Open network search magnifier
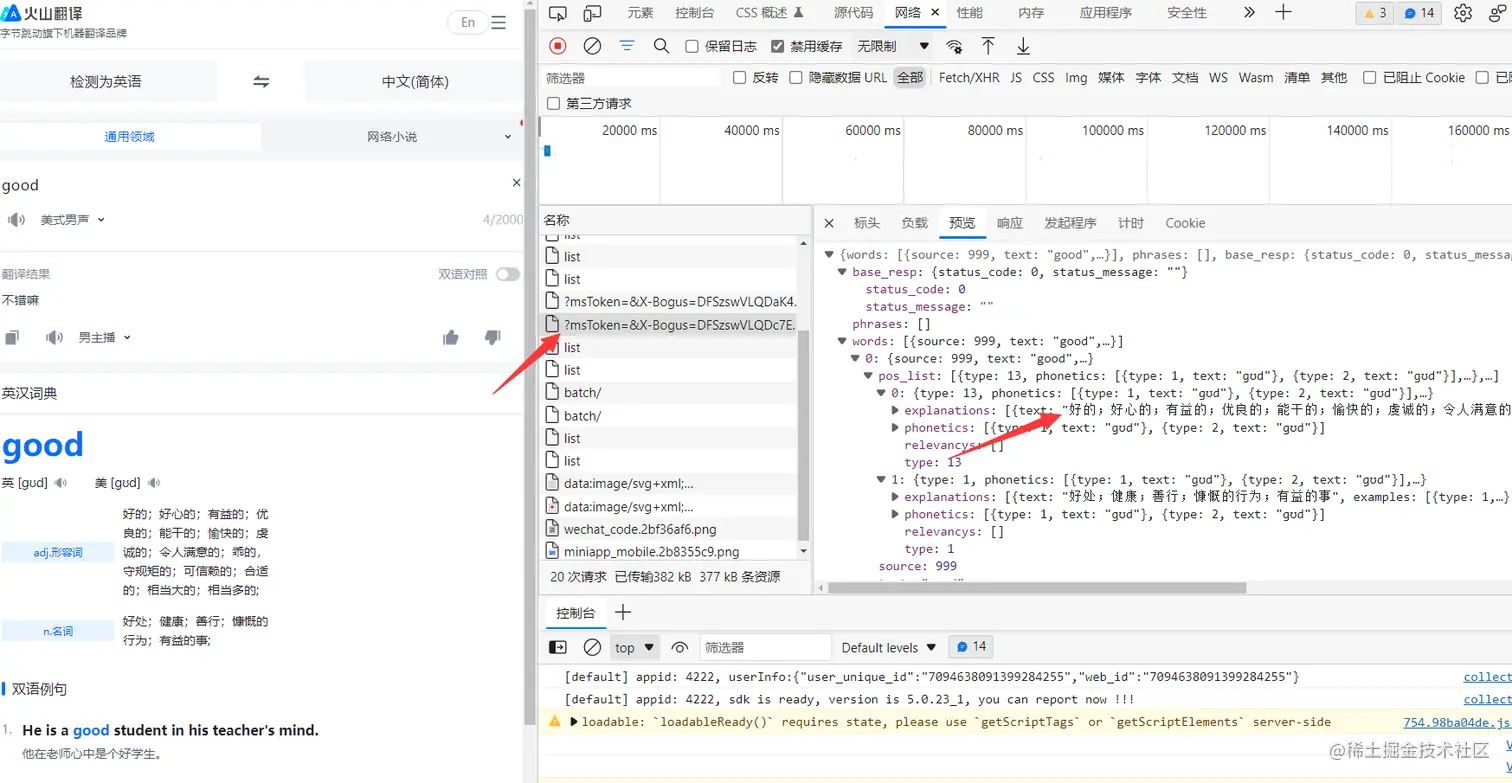1512x783 pixels. (x=661, y=46)
